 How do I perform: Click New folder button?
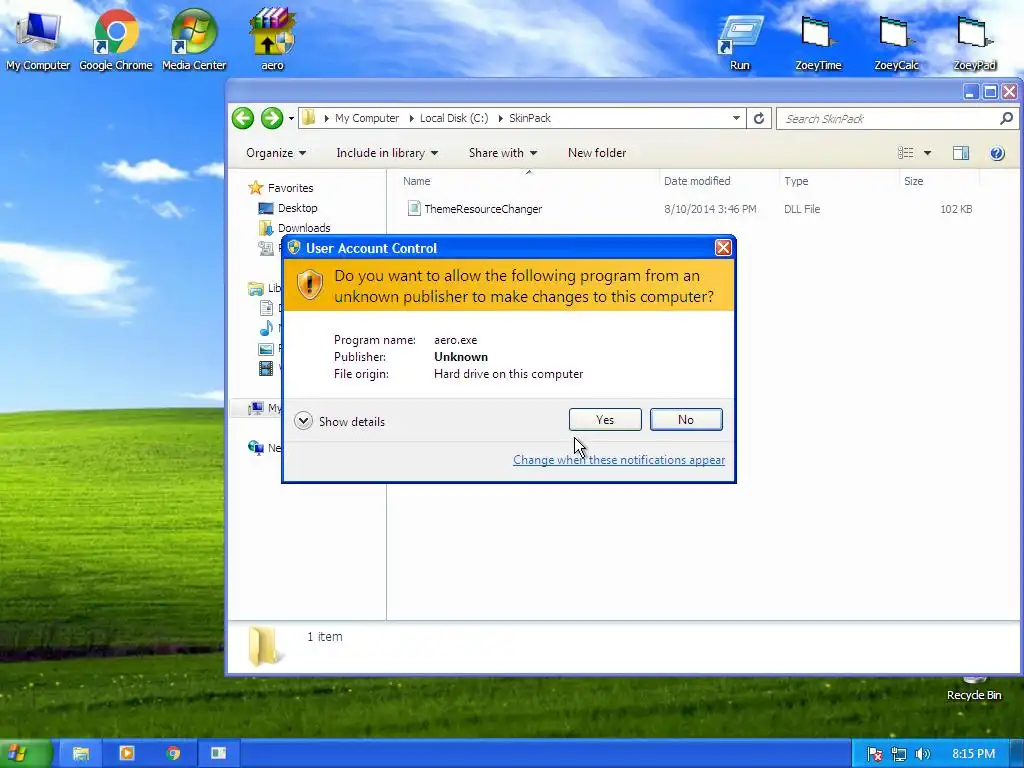click(x=597, y=153)
